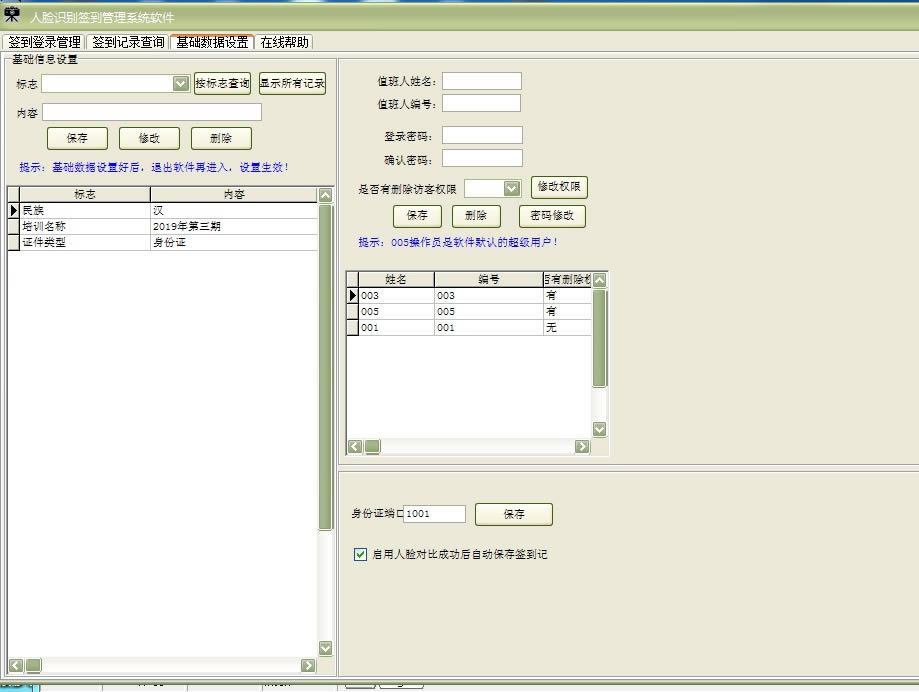Click right arrow of operator table scrollbar

coord(582,447)
